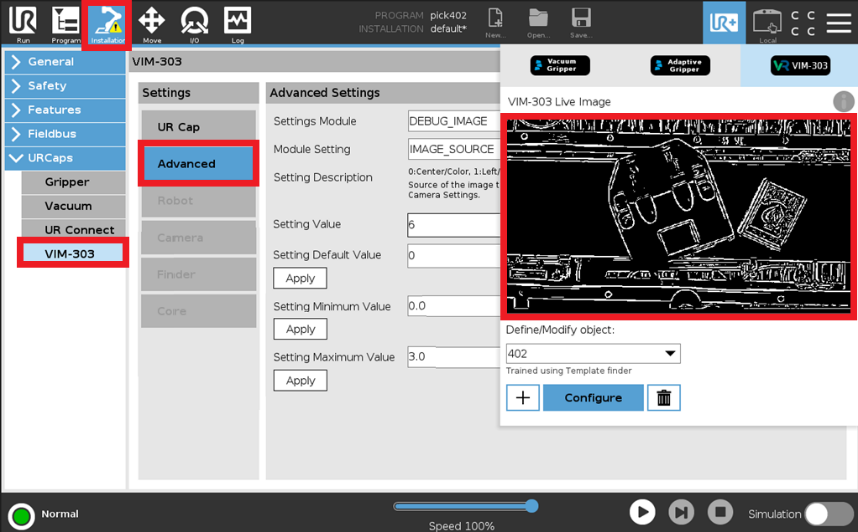Viewport: 858px width, 532px height.
Task: Switch to Vacuum Gripper tab
Action: pyautogui.click(x=560, y=65)
